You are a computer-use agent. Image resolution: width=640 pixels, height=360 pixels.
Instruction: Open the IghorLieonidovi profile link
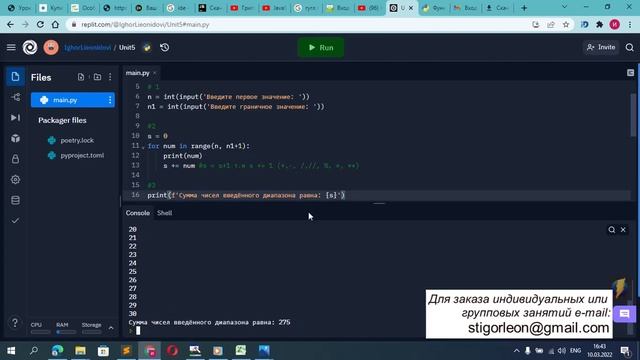click(87, 48)
